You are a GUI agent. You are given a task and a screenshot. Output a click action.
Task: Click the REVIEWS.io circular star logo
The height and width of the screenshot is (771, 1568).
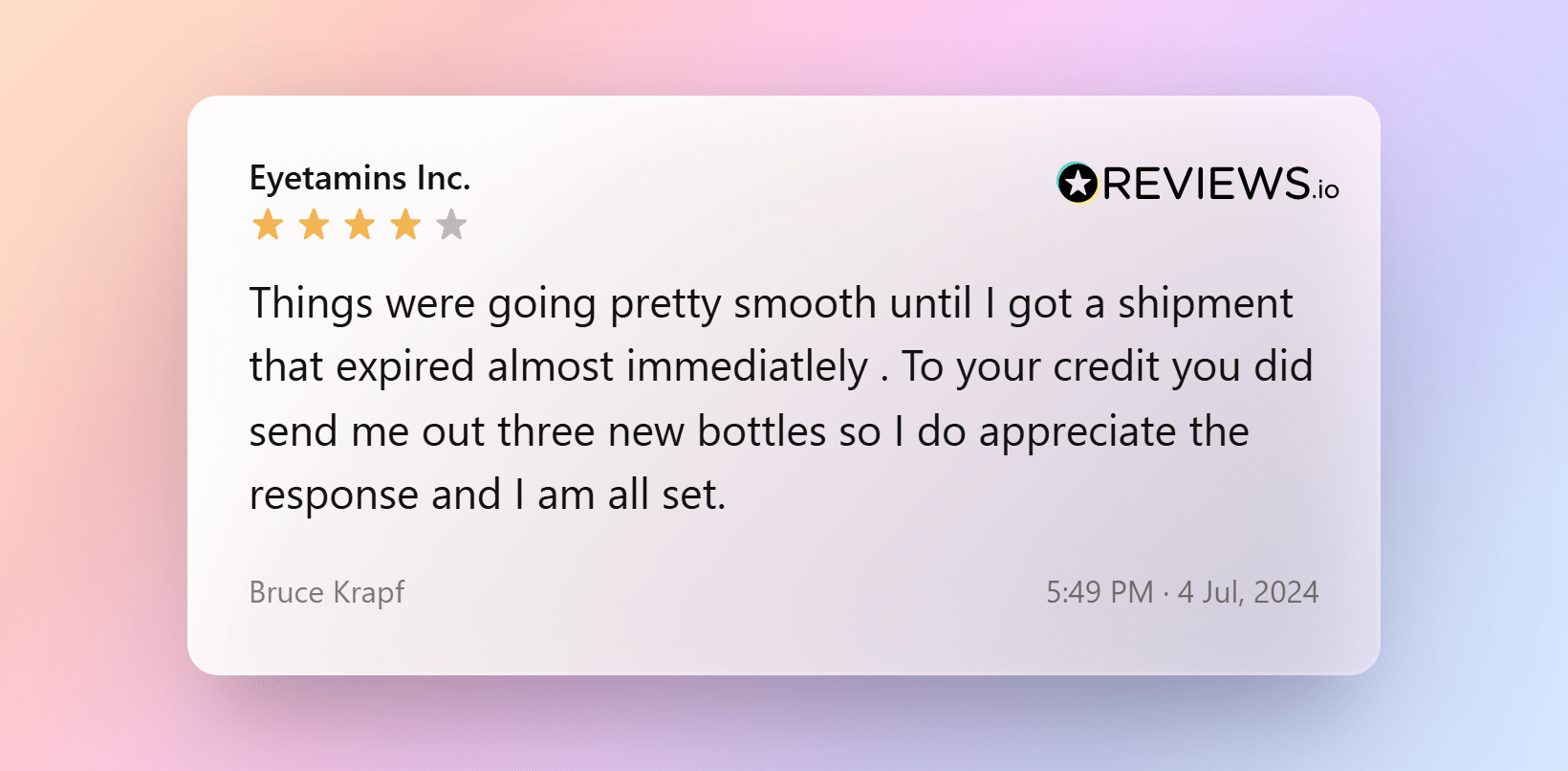tap(1078, 183)
